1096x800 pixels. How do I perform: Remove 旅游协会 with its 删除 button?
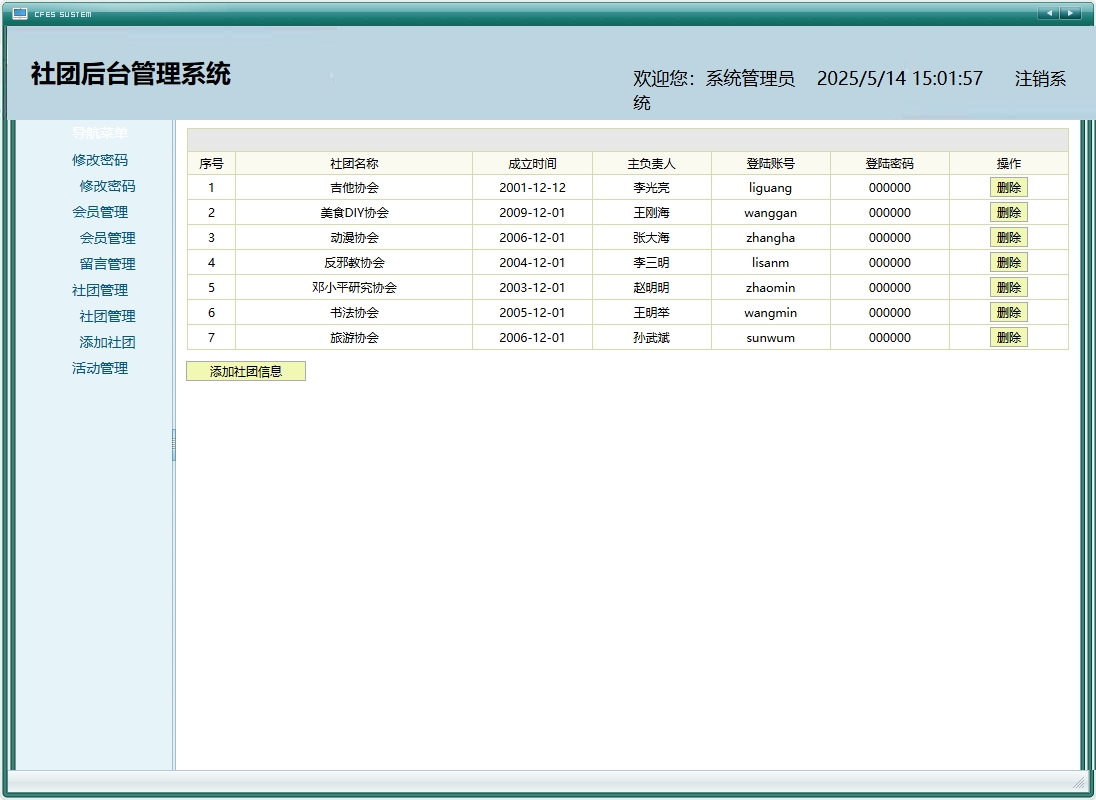(x=1008, y=337)
